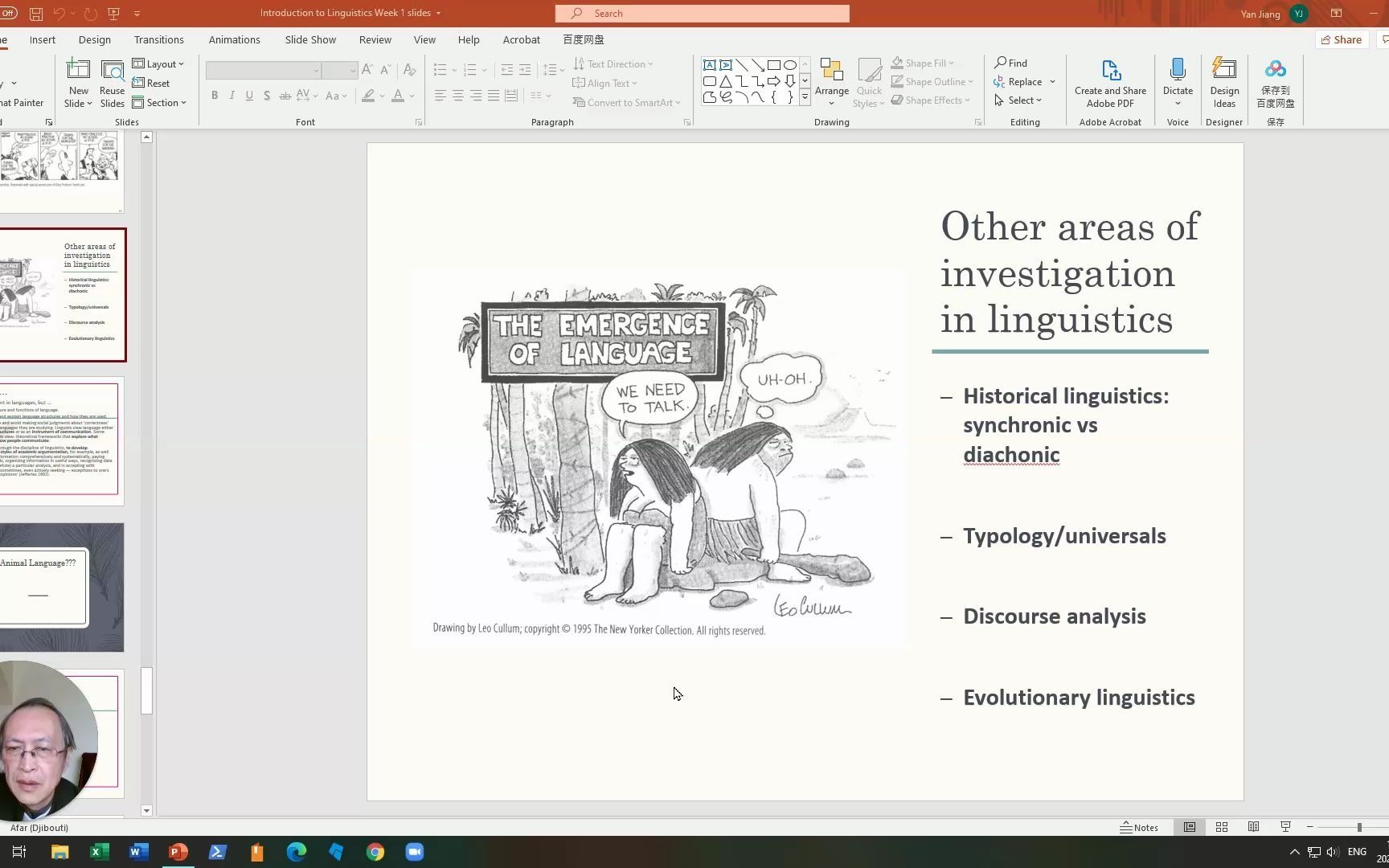Open Shape Fill dropdown
Viewport: 1389px width, 868px height.
click(x=923, y=63)
